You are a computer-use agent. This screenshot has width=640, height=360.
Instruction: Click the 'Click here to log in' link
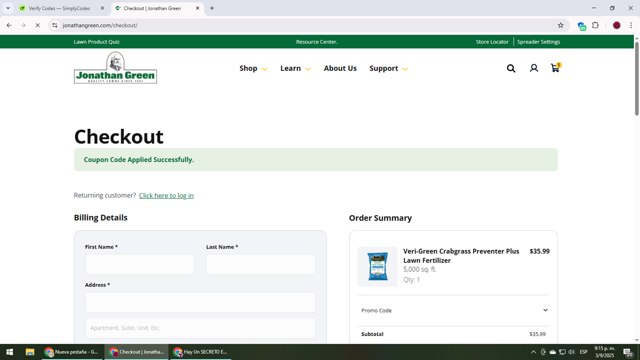click(x=166, y=196)
